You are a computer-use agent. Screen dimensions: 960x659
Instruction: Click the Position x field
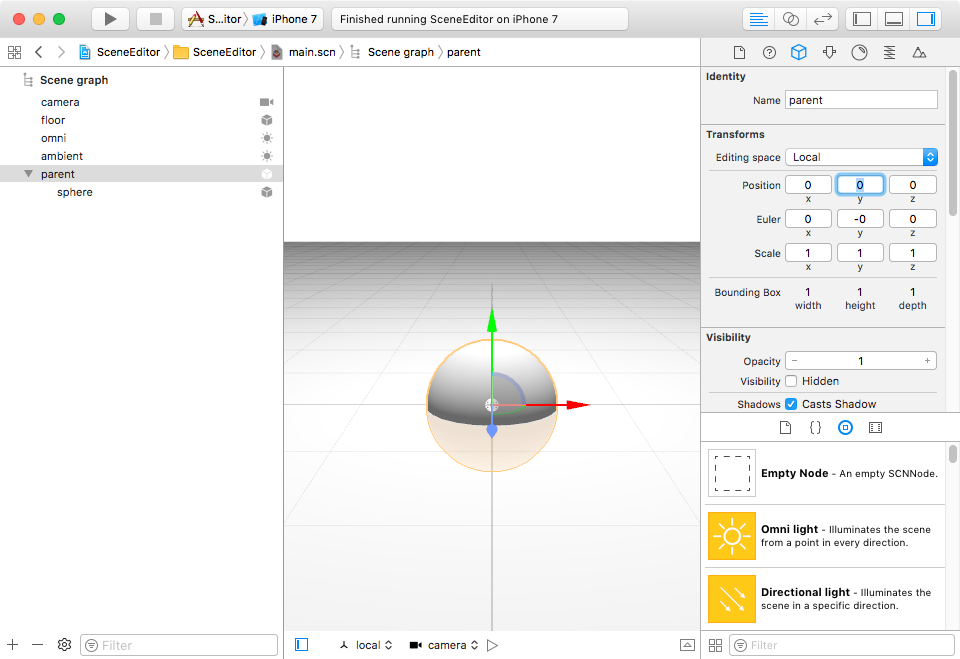click(x=808, y=185)
